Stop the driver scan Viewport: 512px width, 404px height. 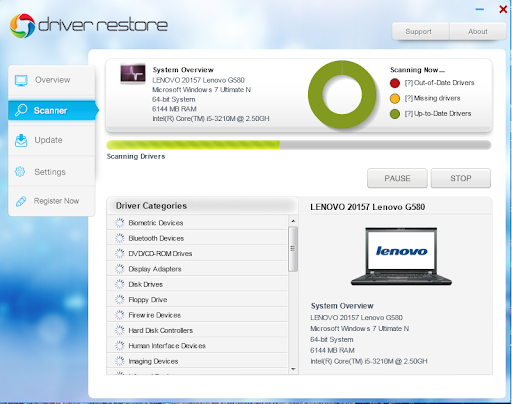pyautogui.click(x=461, y=178)
